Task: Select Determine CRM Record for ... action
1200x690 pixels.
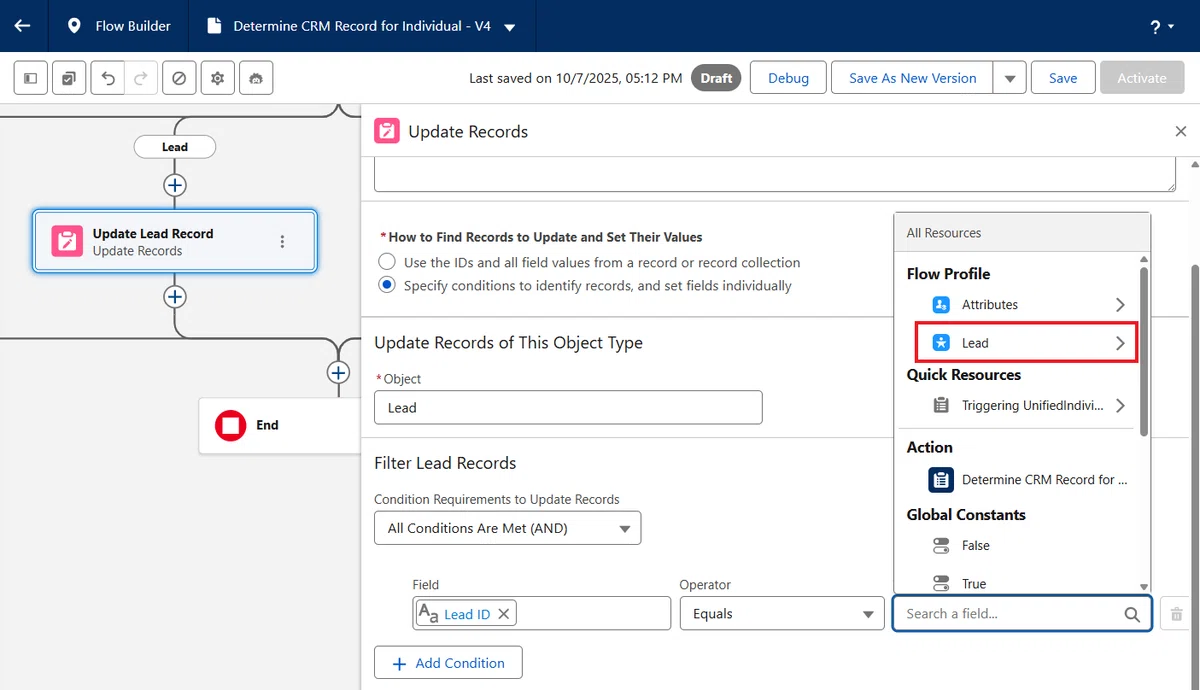Action: (x=1030, y=480)
